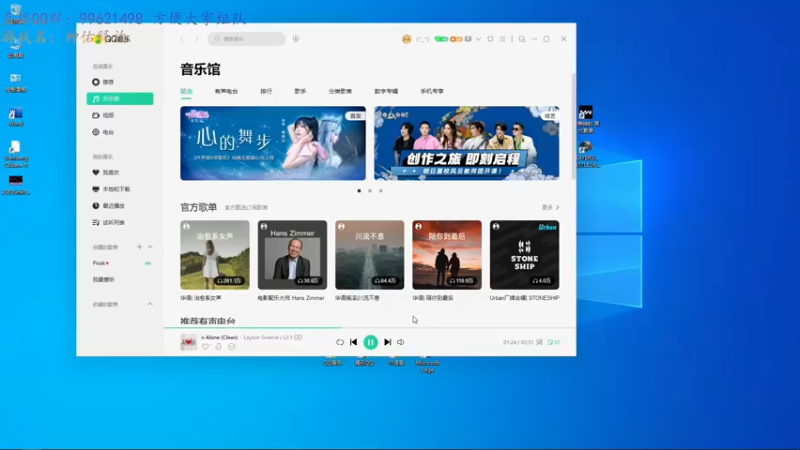The image size is (800, 450).
Task: Open the skin (shirt) icon
Action: (x=490, y=39)
